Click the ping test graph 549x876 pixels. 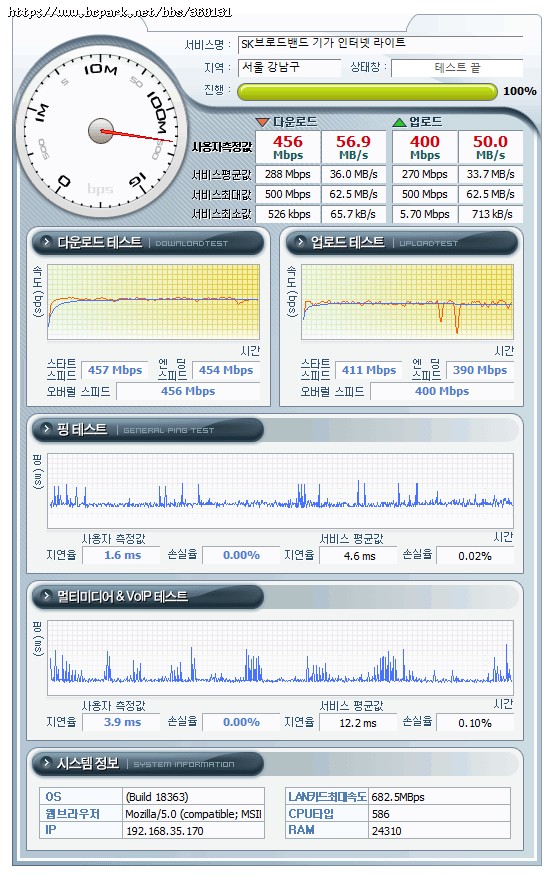tap(280, 491)
